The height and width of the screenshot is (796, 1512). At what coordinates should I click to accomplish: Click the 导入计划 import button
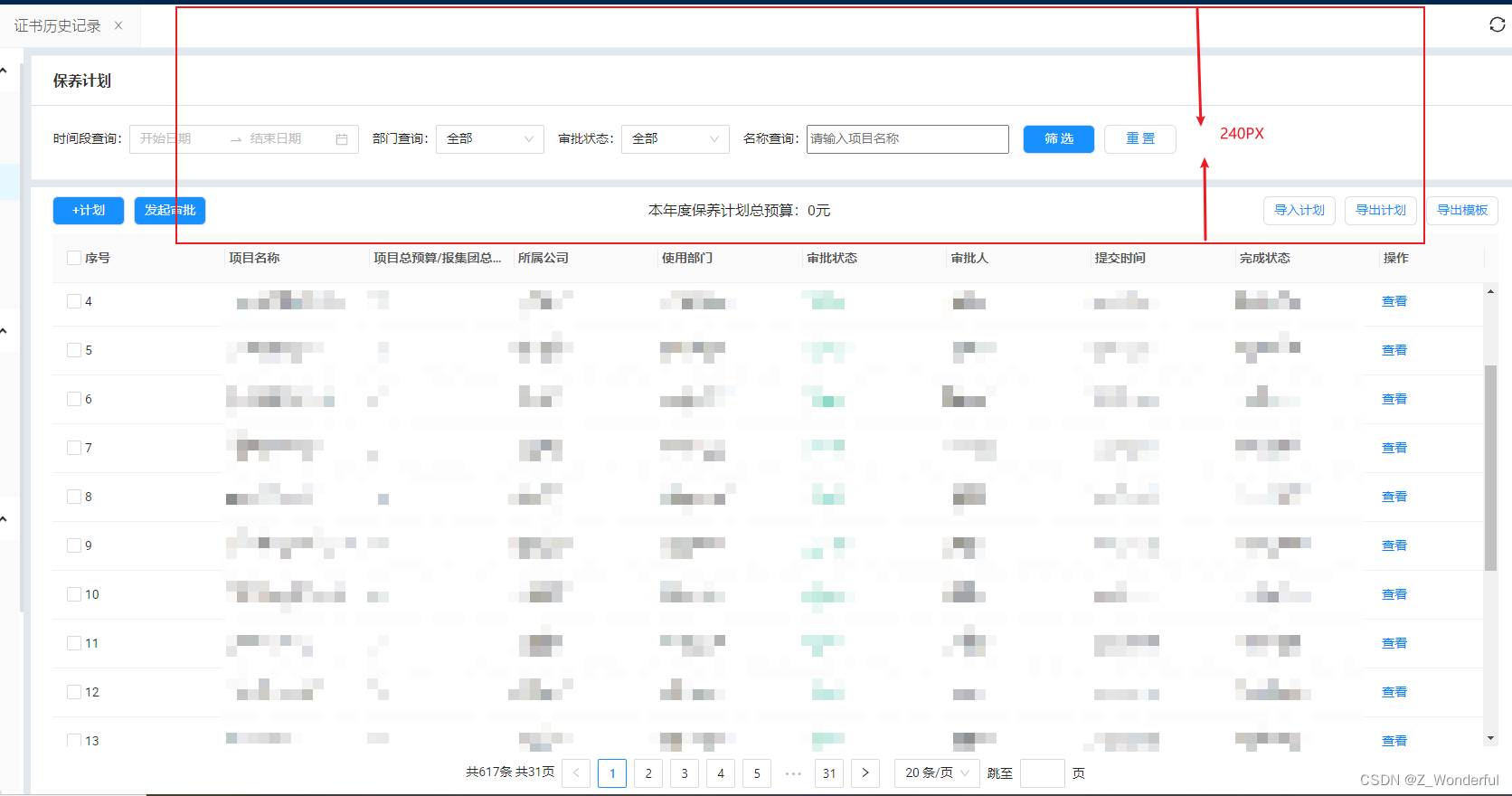pos(1299,210)
